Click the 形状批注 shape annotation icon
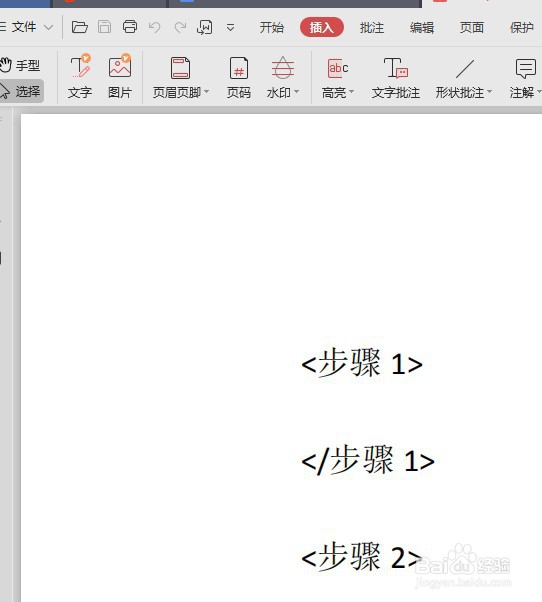Screen dimensions: 542x602 464,69
